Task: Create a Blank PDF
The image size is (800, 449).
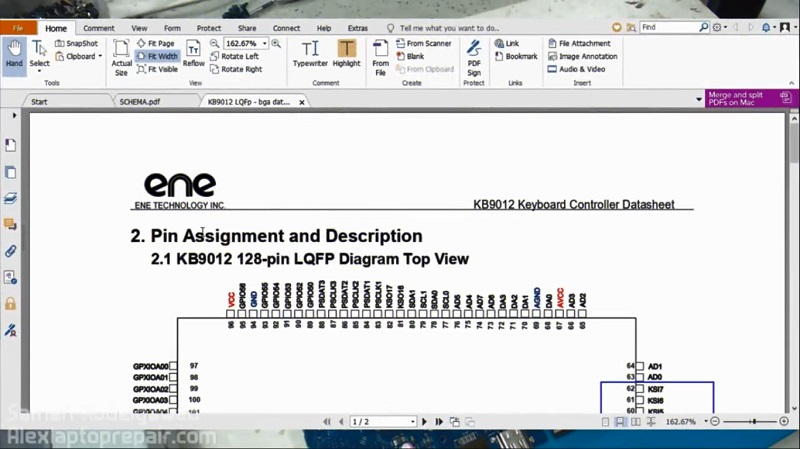Action: (x=410, y=56)
